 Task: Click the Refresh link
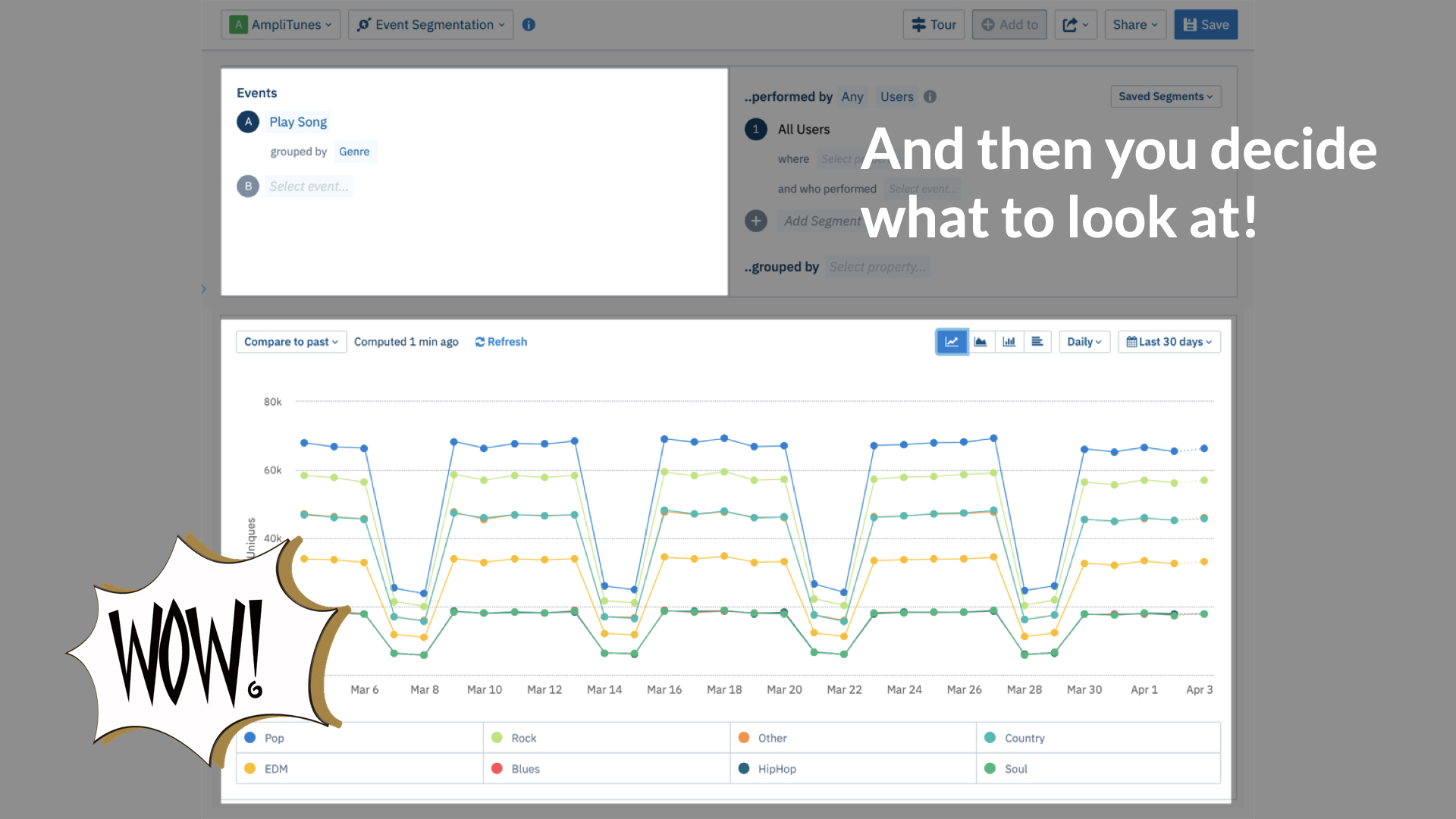coord(501,342)
